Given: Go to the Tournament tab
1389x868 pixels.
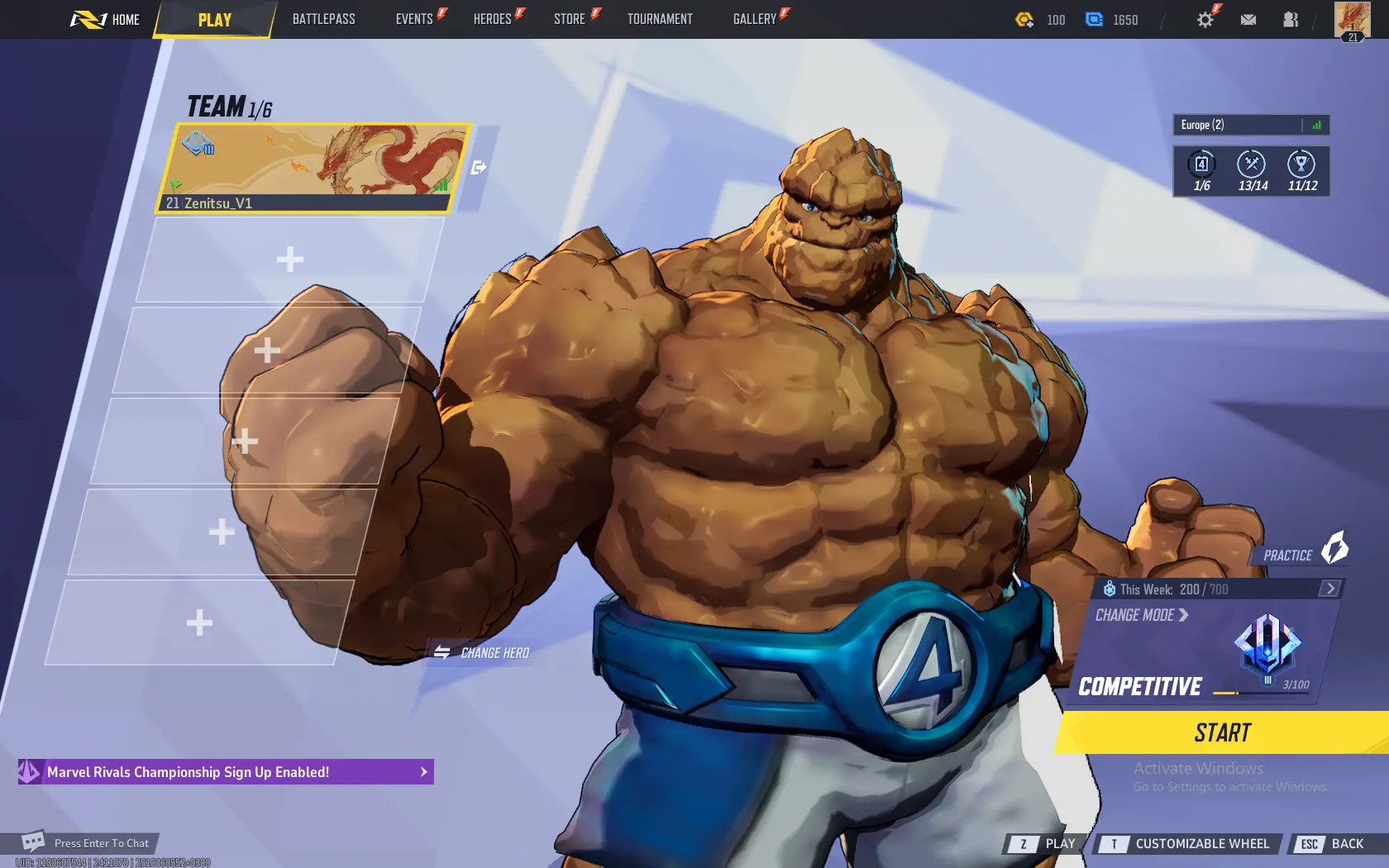Looking at the screenshot, I should click(x=659, y=19).
